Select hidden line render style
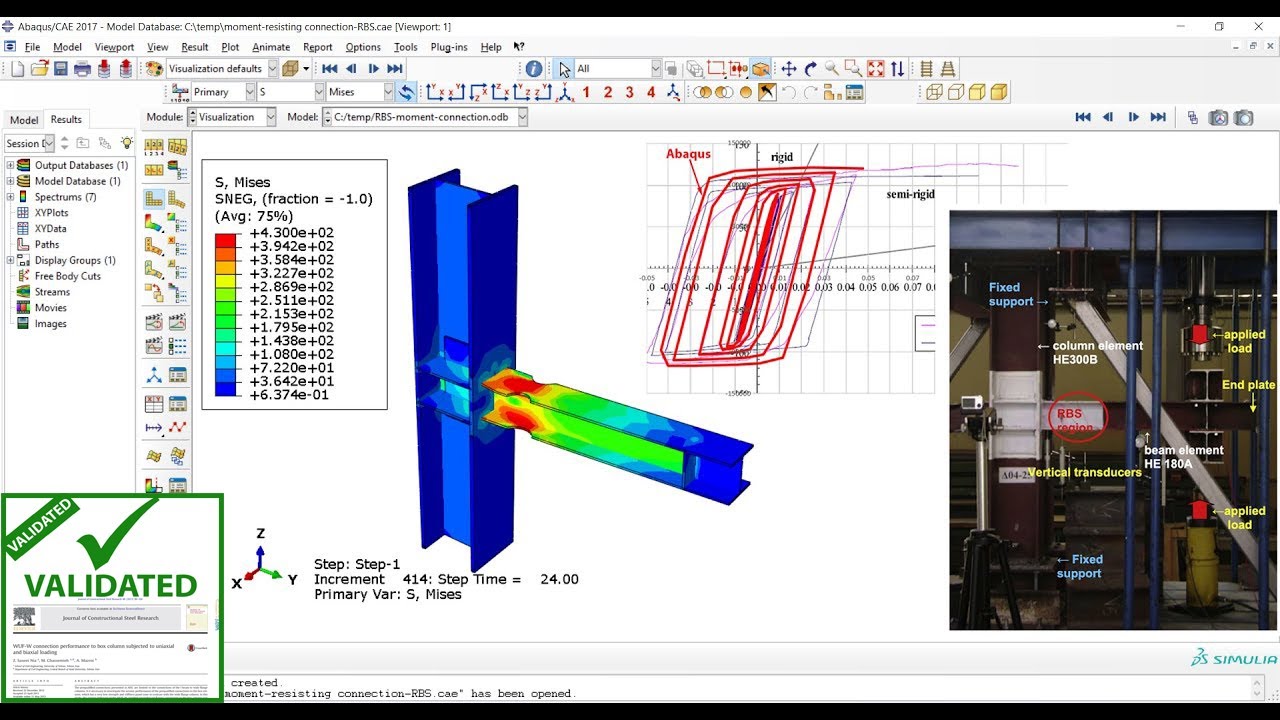Image resolution: width=1280 pixels, height=720 pixels. coord(955,92)
